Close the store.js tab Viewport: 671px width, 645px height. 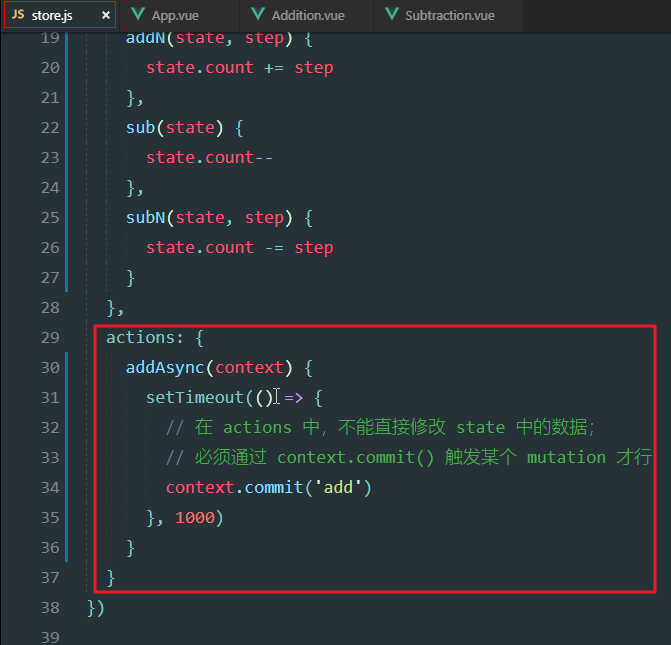(x=106, y=15)
